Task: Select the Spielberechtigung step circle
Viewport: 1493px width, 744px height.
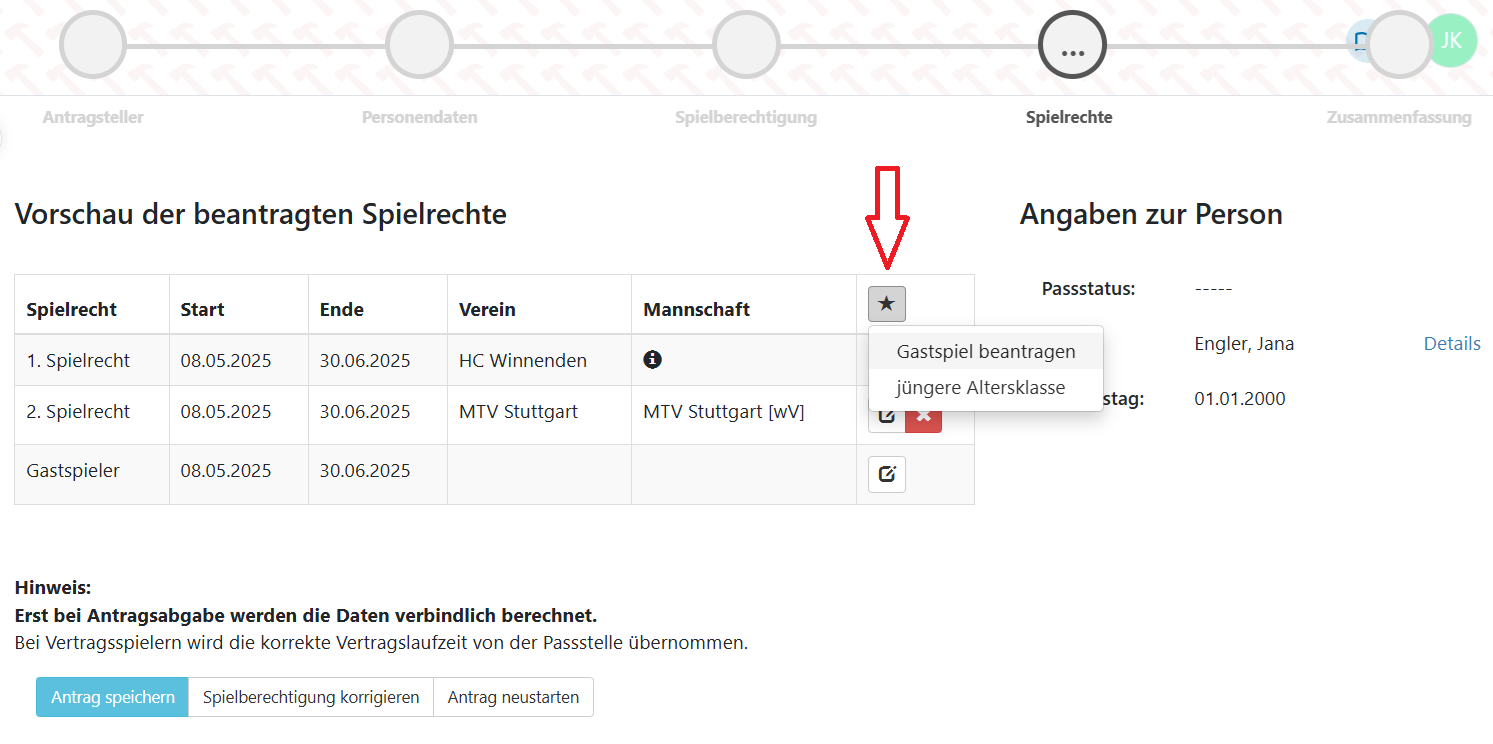Action: 746,45
